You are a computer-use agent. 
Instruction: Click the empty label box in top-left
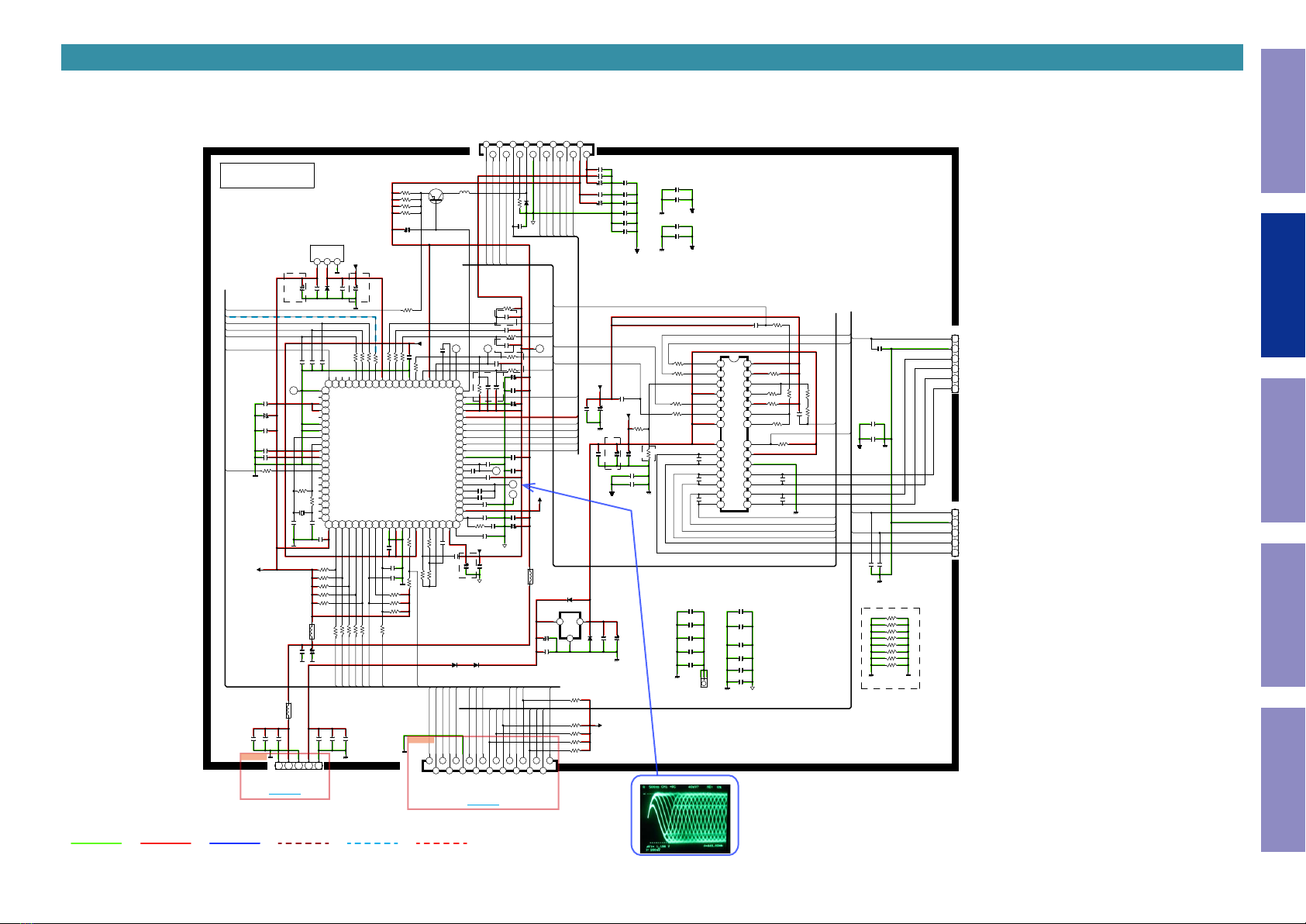coord(267,175)
